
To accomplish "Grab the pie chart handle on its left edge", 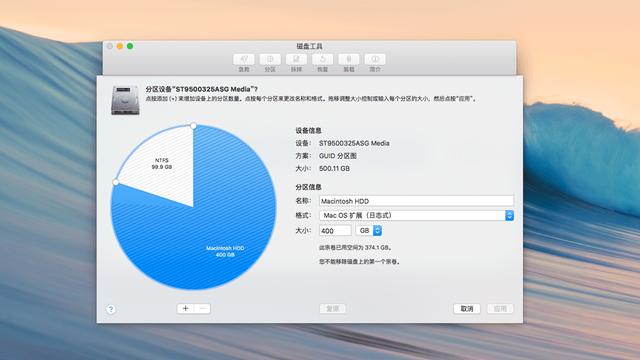I will (116, 182).
